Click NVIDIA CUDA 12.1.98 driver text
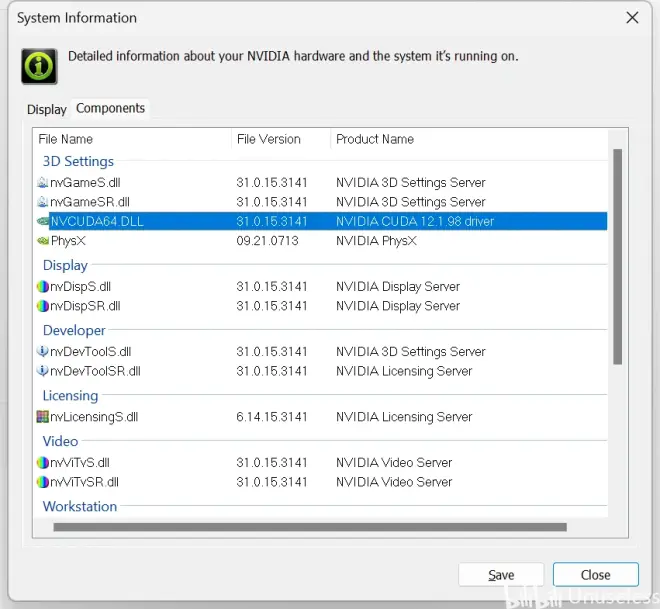 tap(415, 221)
